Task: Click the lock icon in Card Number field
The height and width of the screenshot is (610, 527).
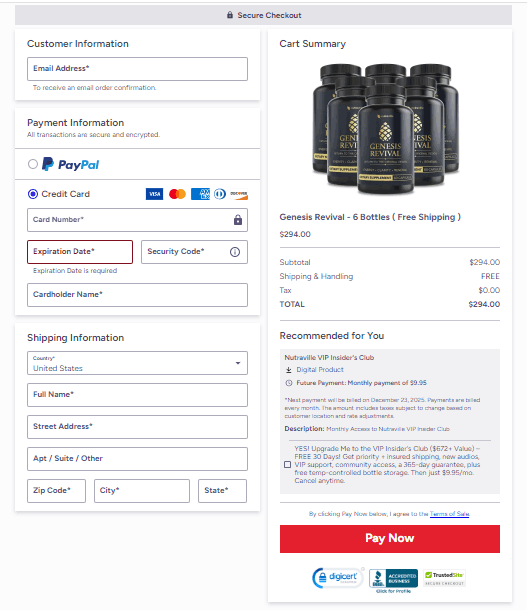Action: 238,220
